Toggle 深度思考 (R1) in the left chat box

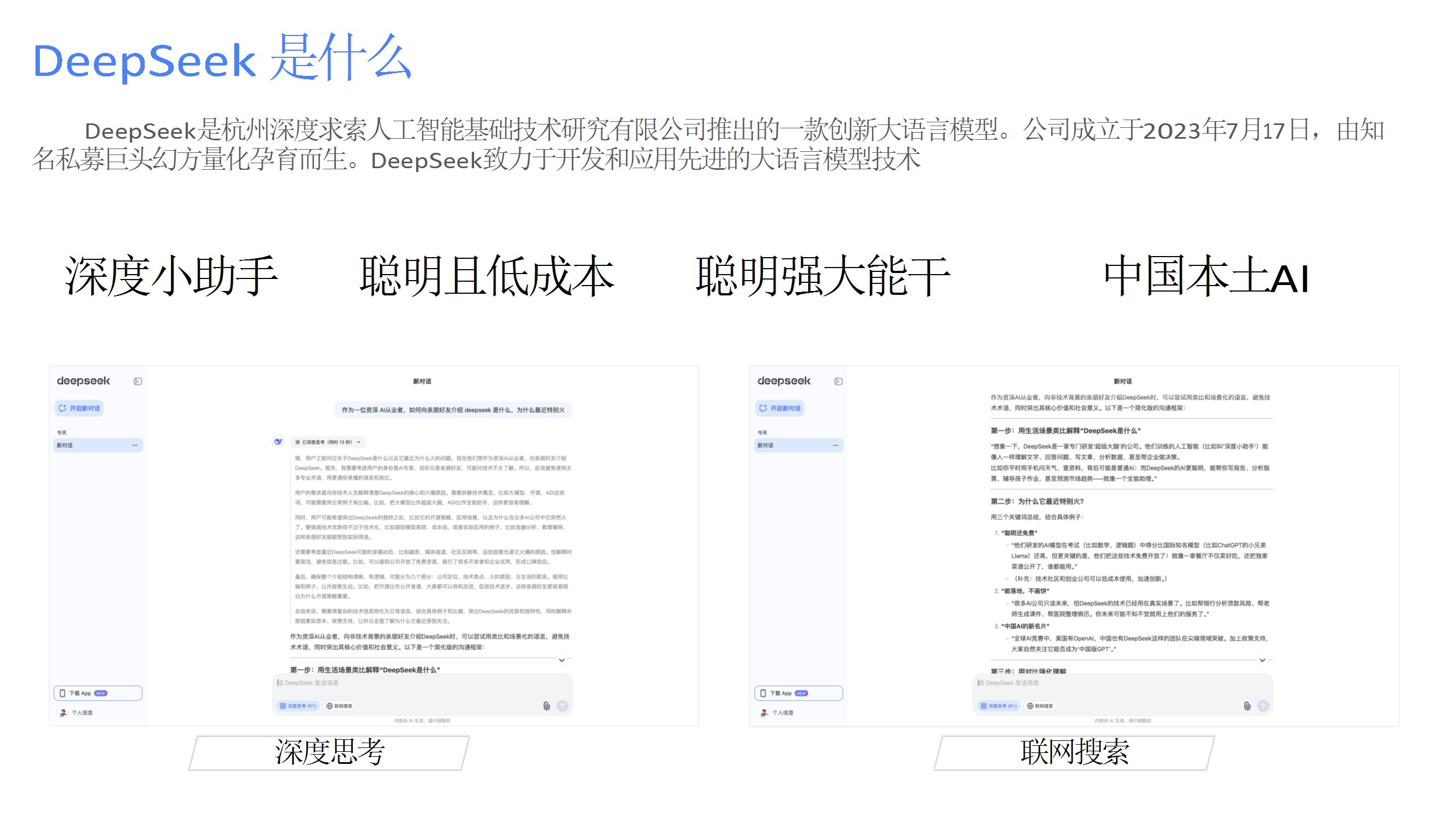[x=298, y=706]
